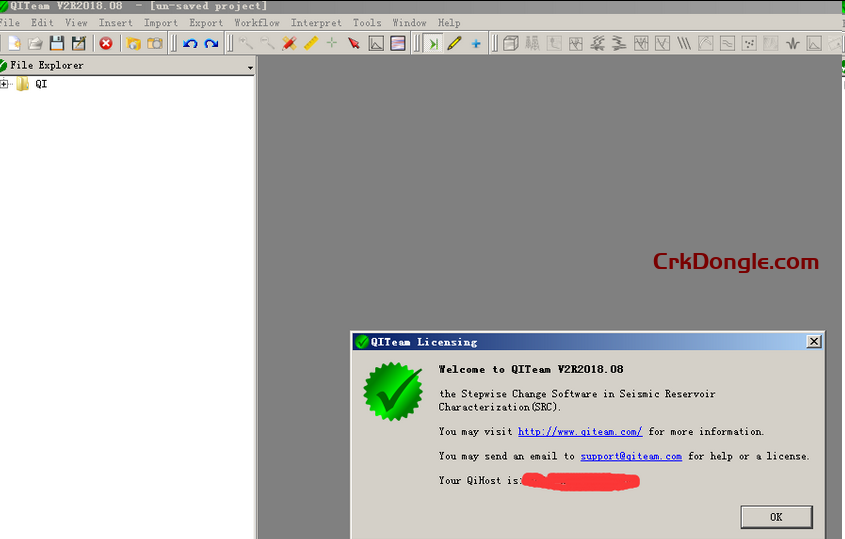The height and width of the screenshot is (539, 845).
Task: Click the wavelet icon in toolbar
Action: click(x=793, y=43)
